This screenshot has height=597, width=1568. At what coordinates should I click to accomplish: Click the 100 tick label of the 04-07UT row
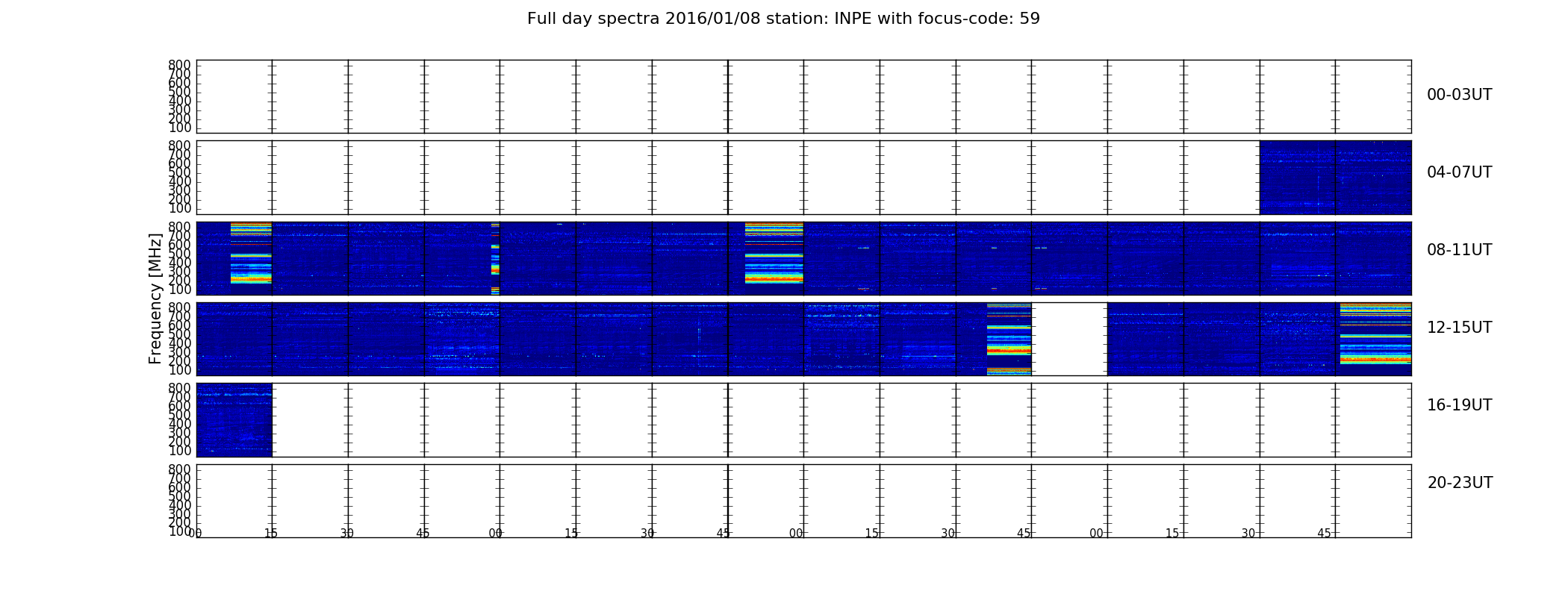[x=180, y=208]
